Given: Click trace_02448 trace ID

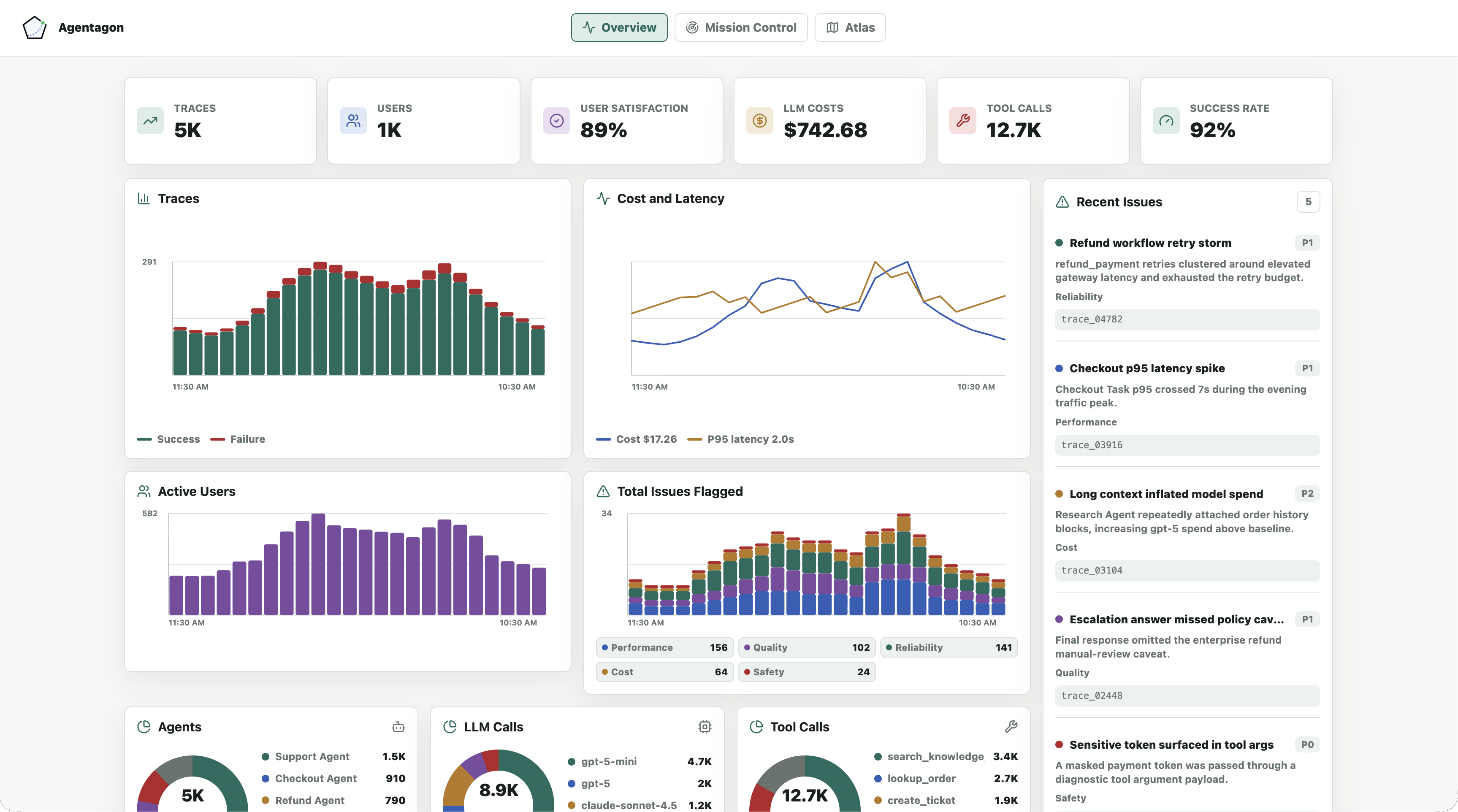Looking at the screenshot, I should tap(1187, 696).
